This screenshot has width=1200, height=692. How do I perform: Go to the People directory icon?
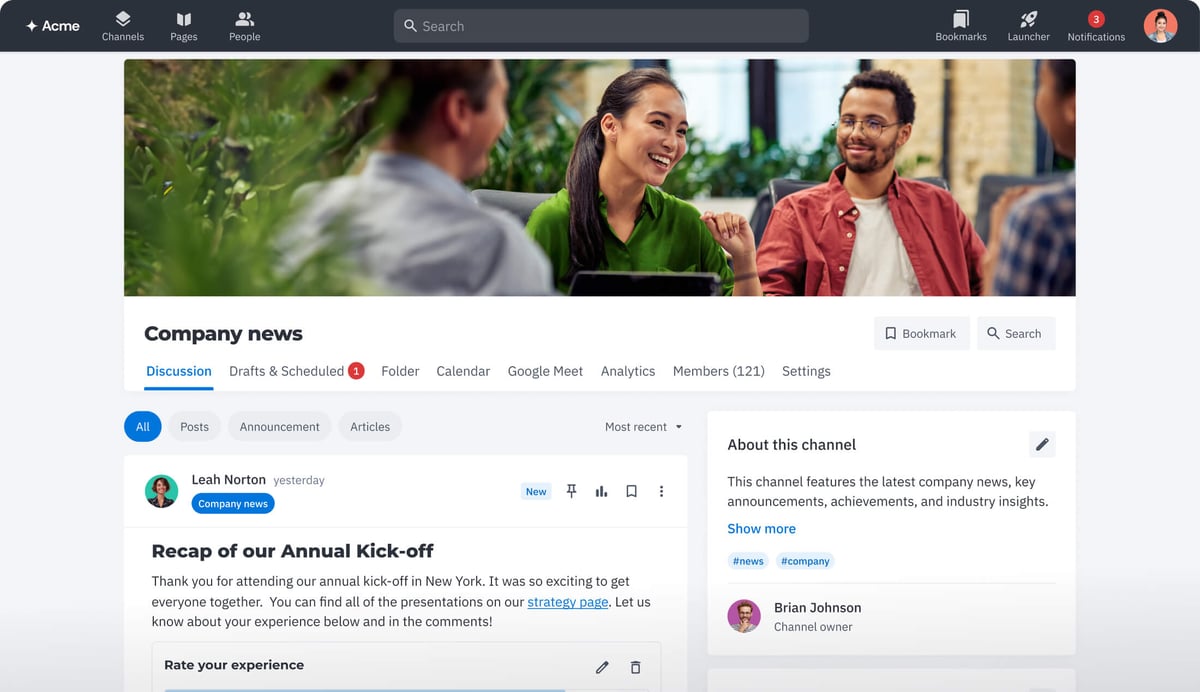[x=244, y=26]
